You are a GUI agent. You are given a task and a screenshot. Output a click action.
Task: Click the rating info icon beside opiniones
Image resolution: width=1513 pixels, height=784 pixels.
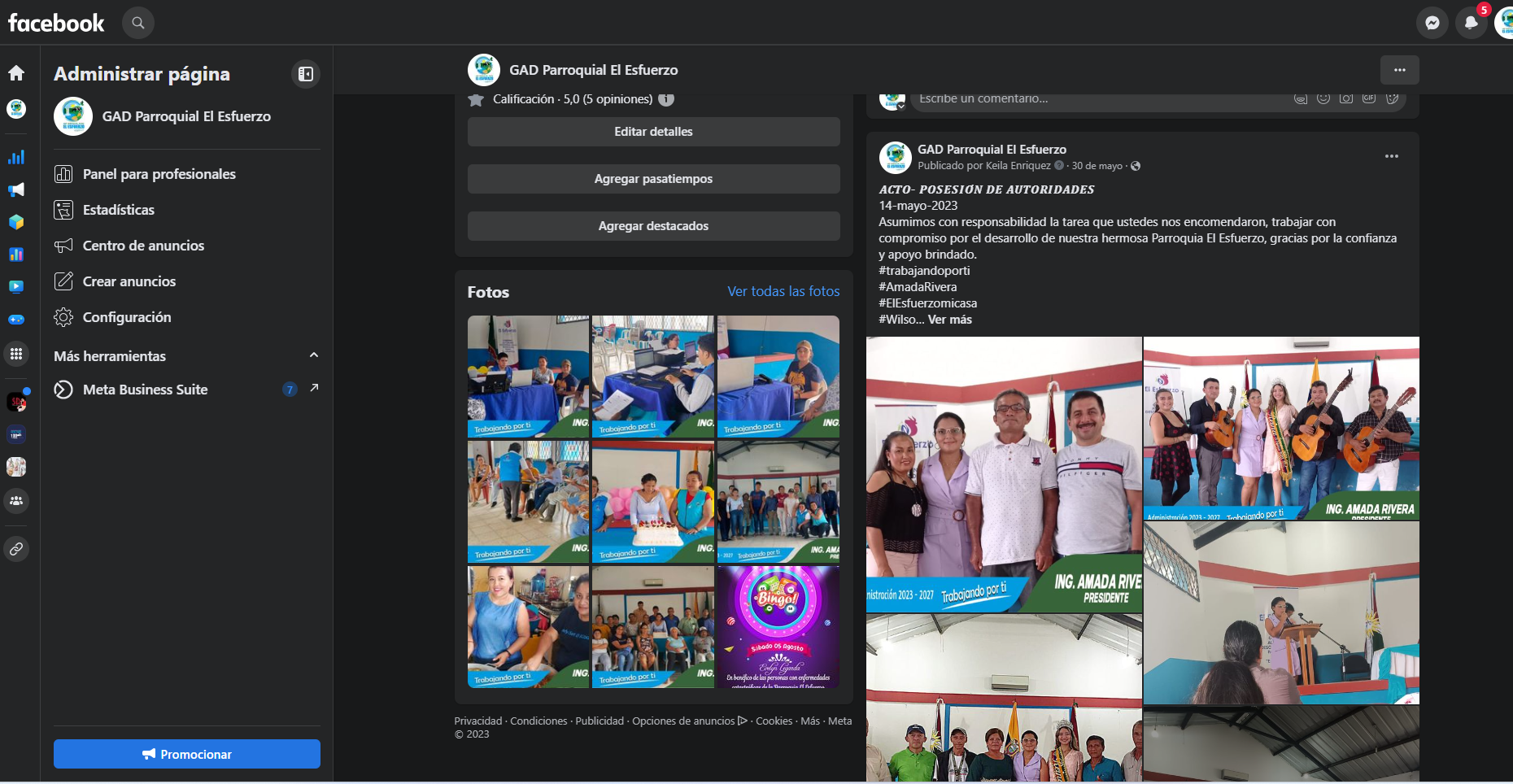tap(666, 99)
